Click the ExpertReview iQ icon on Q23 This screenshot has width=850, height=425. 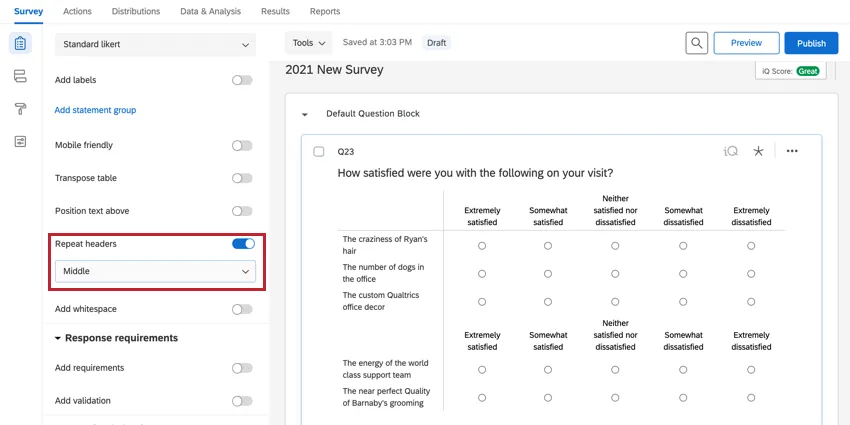(731, 151)
